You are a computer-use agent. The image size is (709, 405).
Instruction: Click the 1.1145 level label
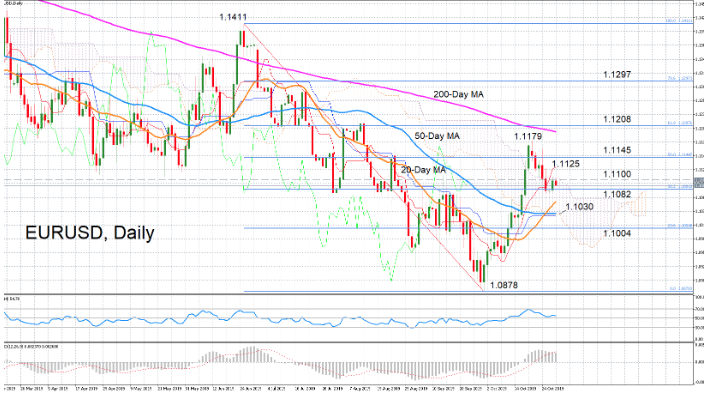(617, 150)
